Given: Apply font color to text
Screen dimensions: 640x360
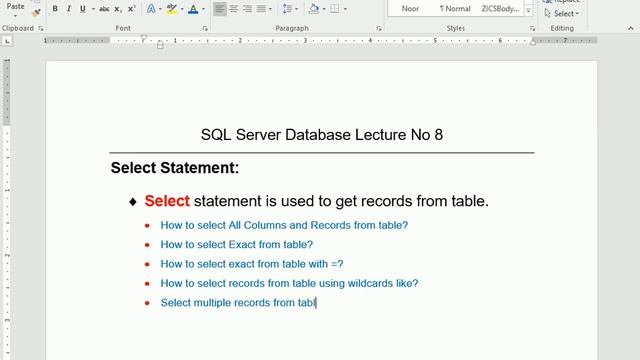Looking at the screenshot, I should (x=193, y=9).
